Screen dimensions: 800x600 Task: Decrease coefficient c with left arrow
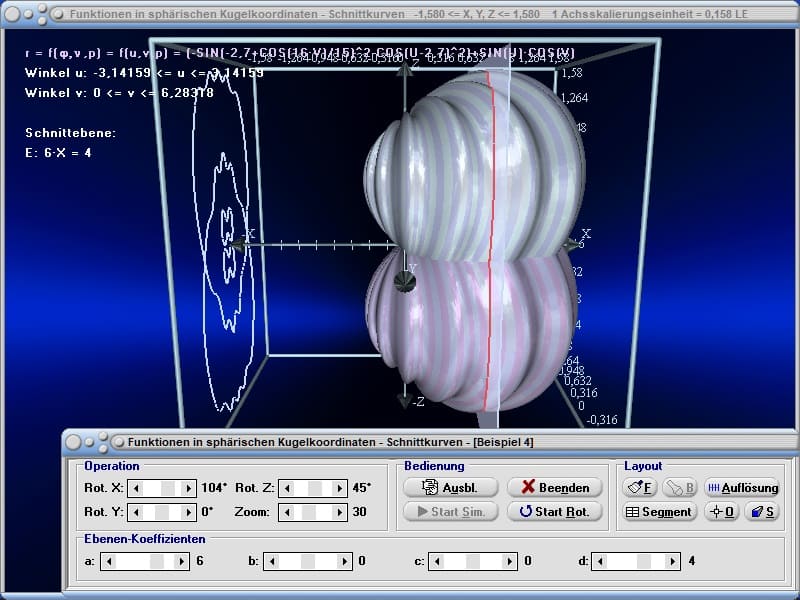point(437,562)
